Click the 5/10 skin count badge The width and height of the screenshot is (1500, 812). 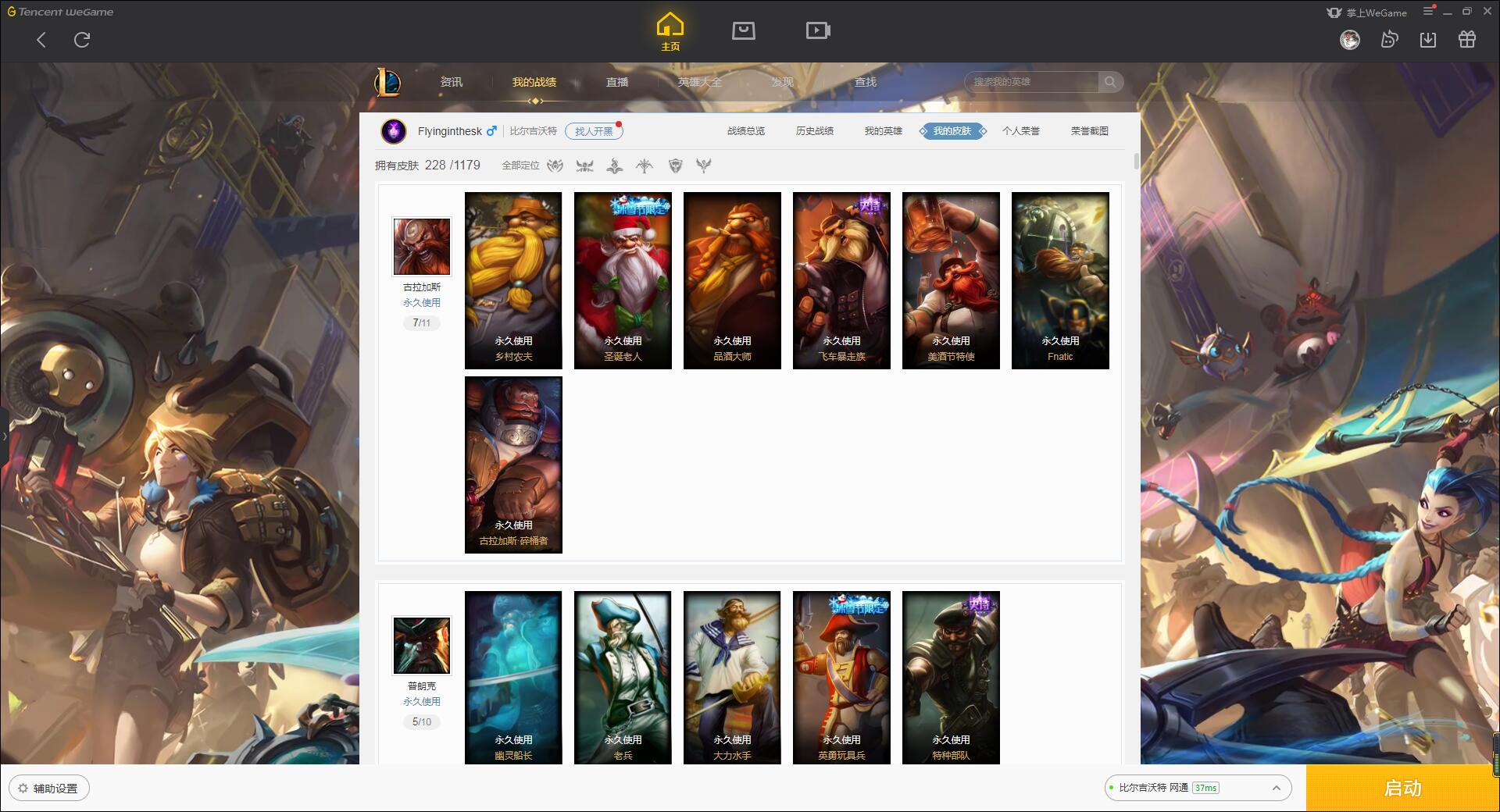pos(421,721)
